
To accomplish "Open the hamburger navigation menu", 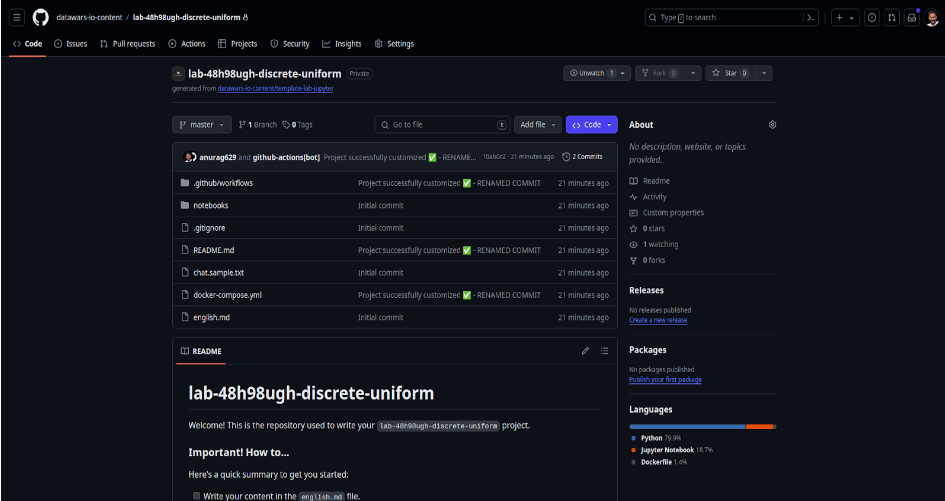I will tap(17, 17).
